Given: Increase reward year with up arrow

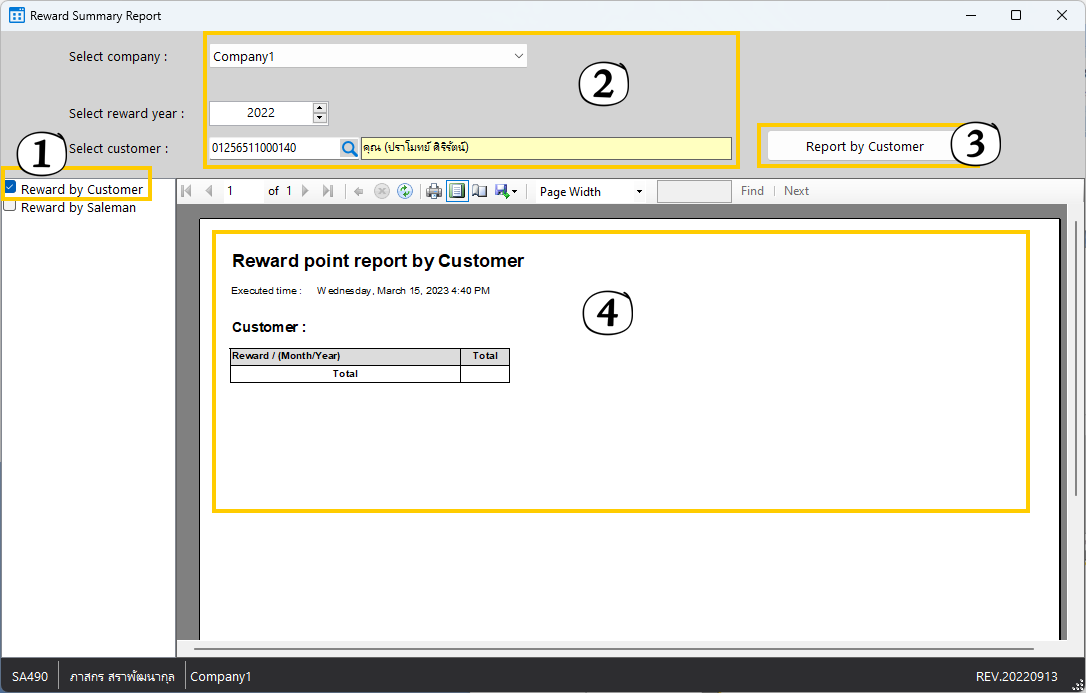Looking at the screenshot, I should pos(320,108).
